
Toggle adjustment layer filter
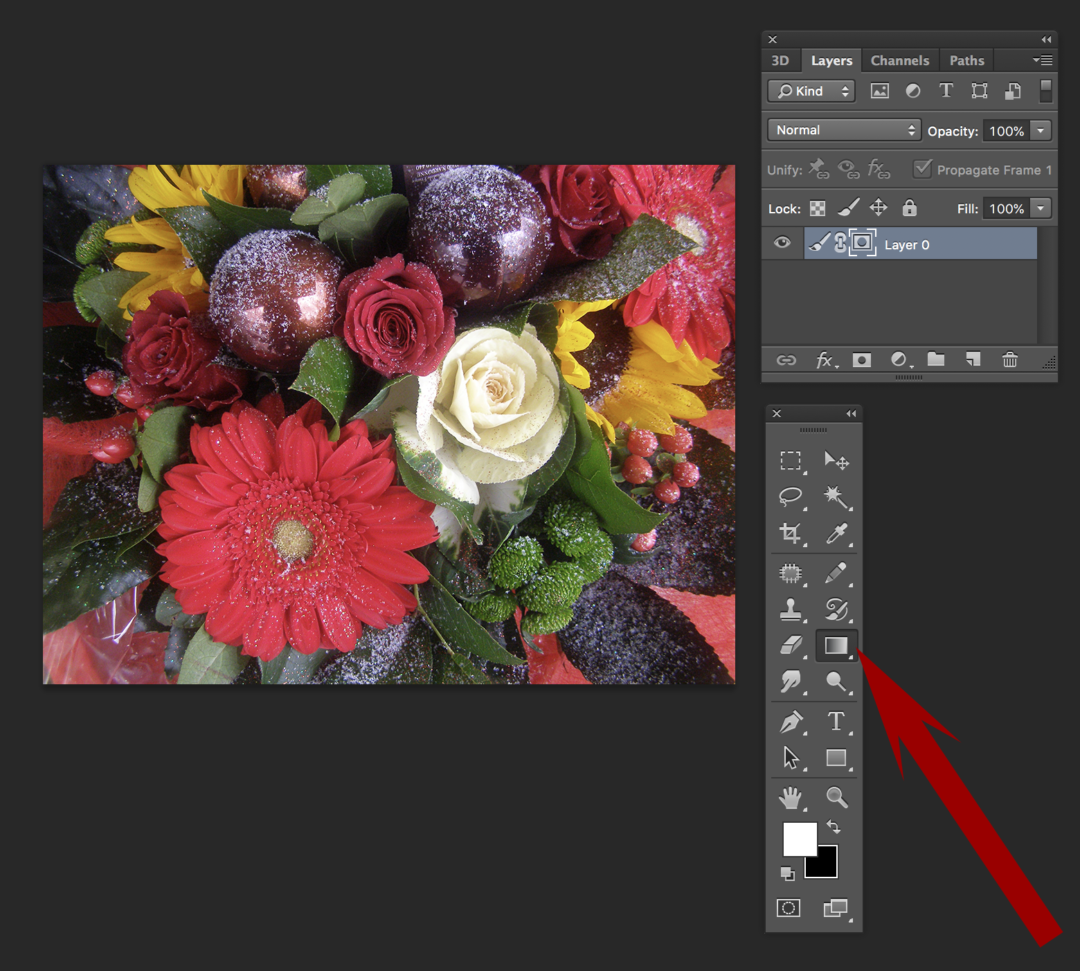click(913, 91)
